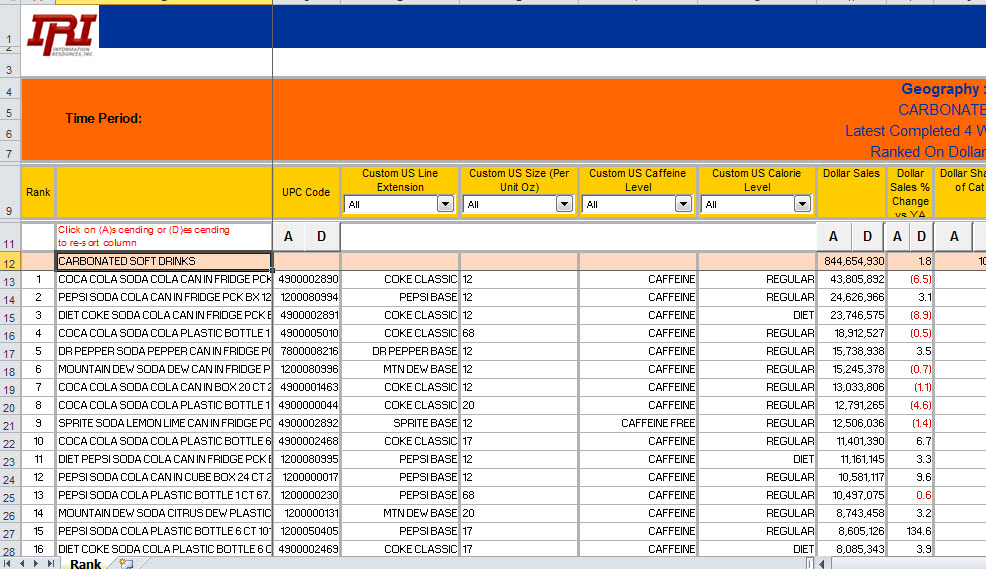The height and width of the screenshot is (569, 986).
Task: Sort Dollar Sales % Change descending (D)
Action: pos(921,236)
